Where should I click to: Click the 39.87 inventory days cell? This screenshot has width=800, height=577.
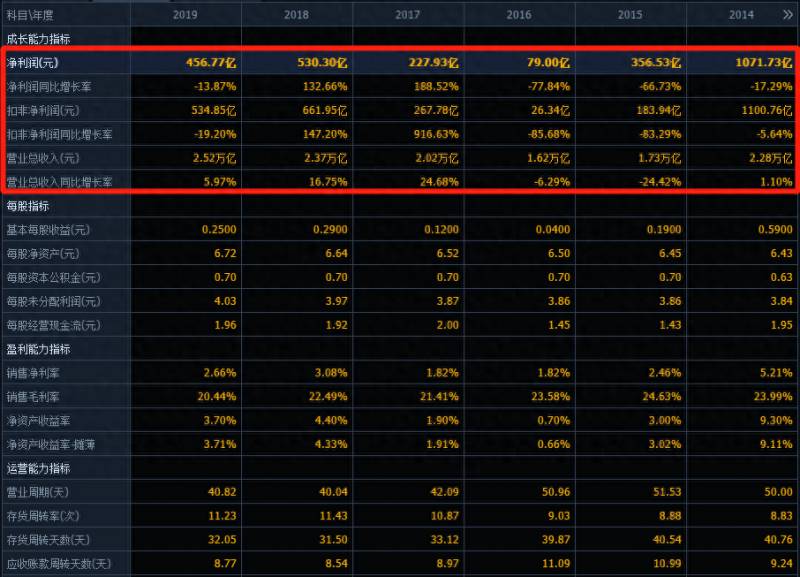[x=556, y=540]
